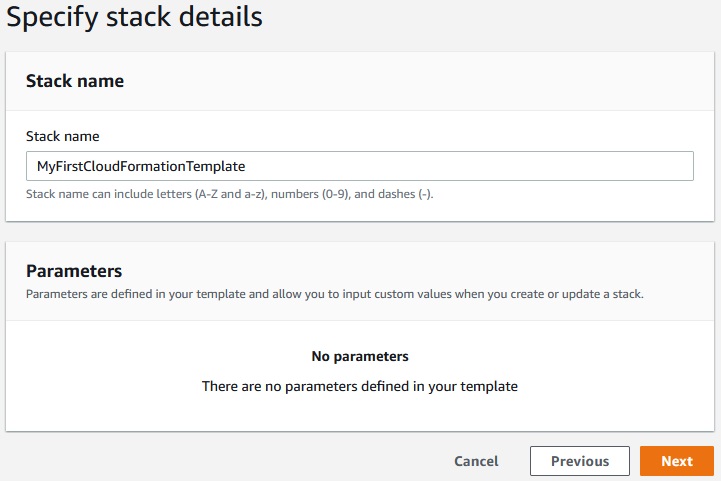This screenshot has height=481, width=721.
Task: Click 'numbers (0-9)' in the stack name hint
Action: tap(311, 194)
